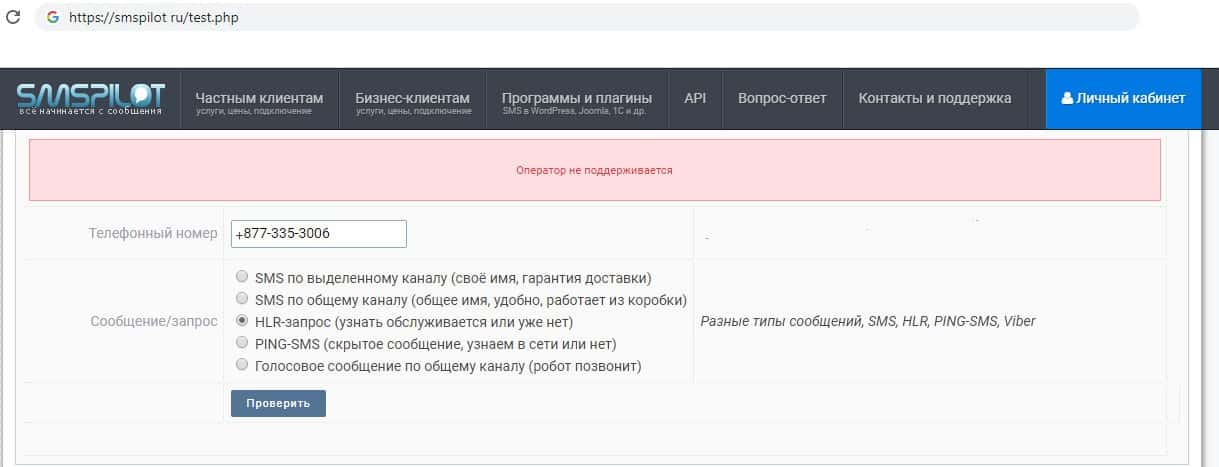This screenshot has width=1219, height=467.
Task: Click the phone number input field
Action: click(x=318, y=233)
